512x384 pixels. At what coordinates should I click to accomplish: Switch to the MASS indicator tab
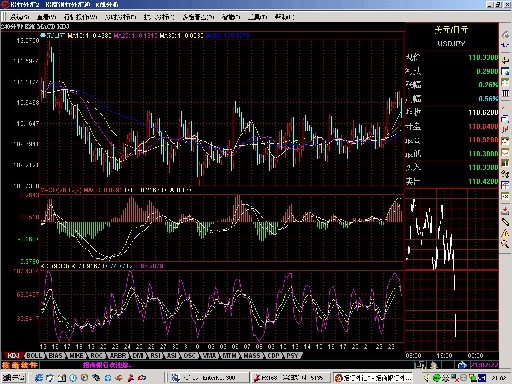(252, 356)
